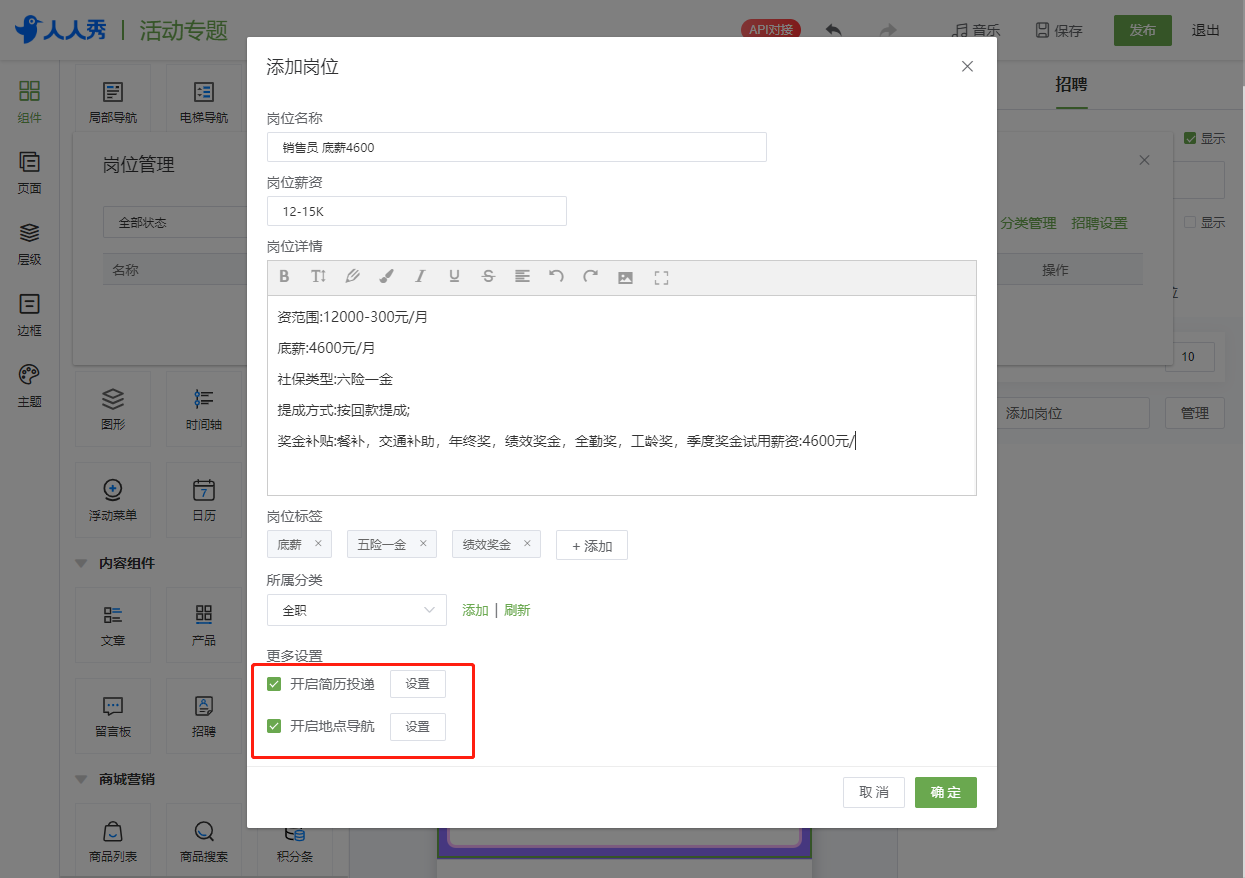Click the 添加 category link
The image size is (1245, 878).
click(x=475, y=610)
